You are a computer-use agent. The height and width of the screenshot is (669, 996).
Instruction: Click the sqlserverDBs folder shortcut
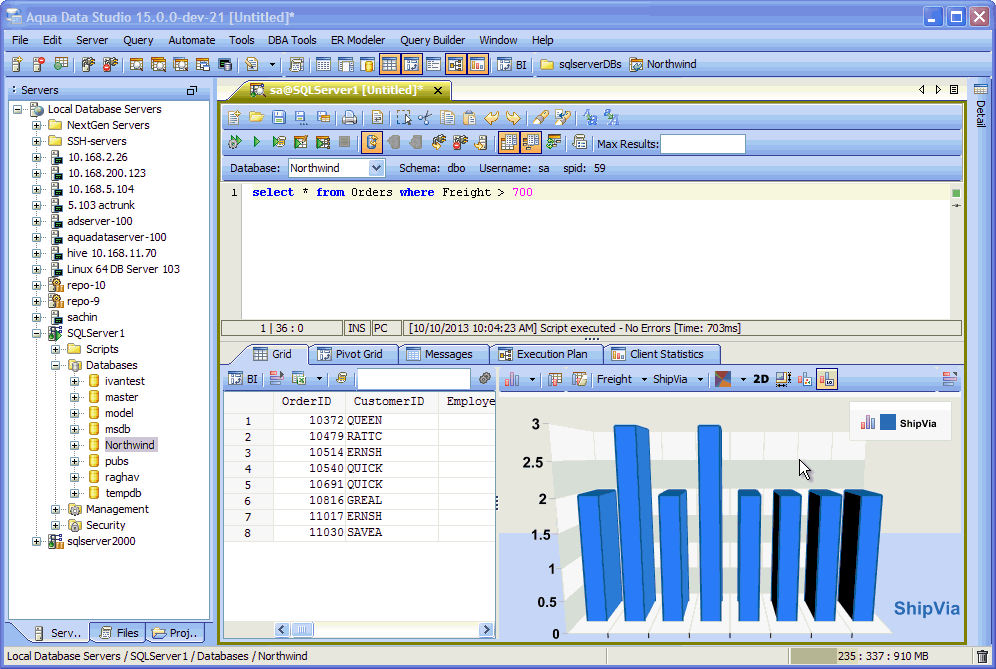[581, 64]
